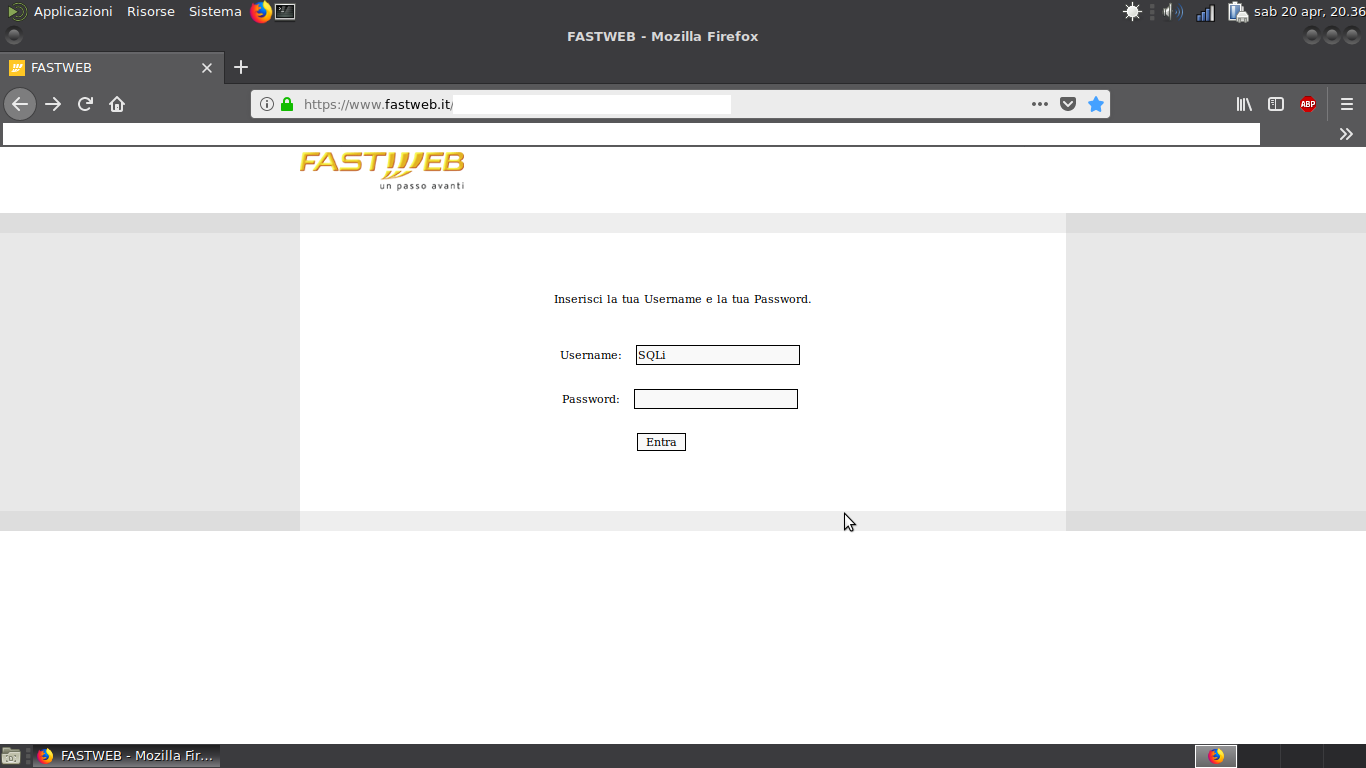Select the FASTWEB browser tab
The image size is (1366, 768).
[112, 68]
